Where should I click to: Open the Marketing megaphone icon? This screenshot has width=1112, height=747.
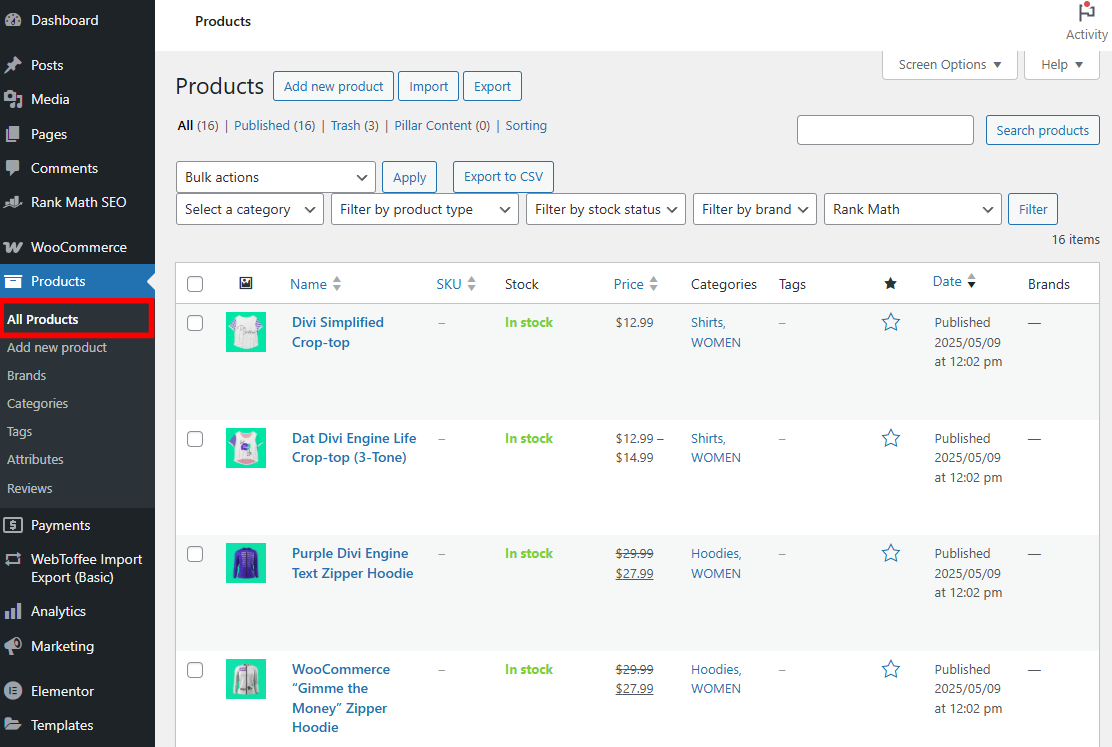pyautogui.click(x=14, y=646)
